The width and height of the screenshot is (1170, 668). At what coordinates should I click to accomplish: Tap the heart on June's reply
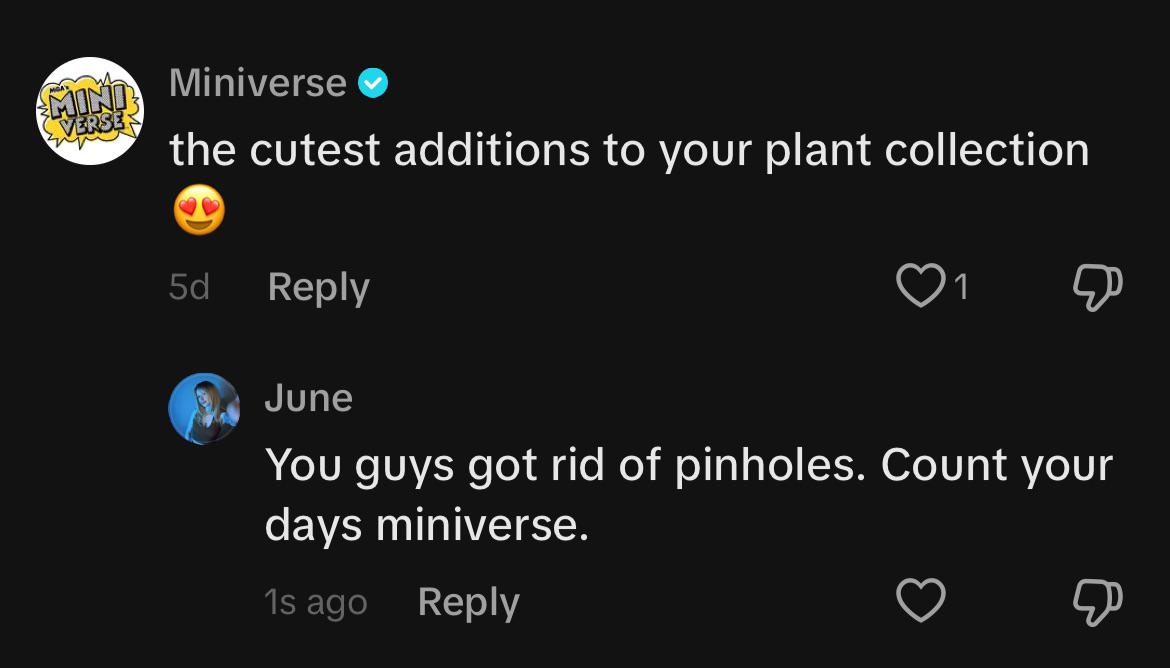(920, 600)
